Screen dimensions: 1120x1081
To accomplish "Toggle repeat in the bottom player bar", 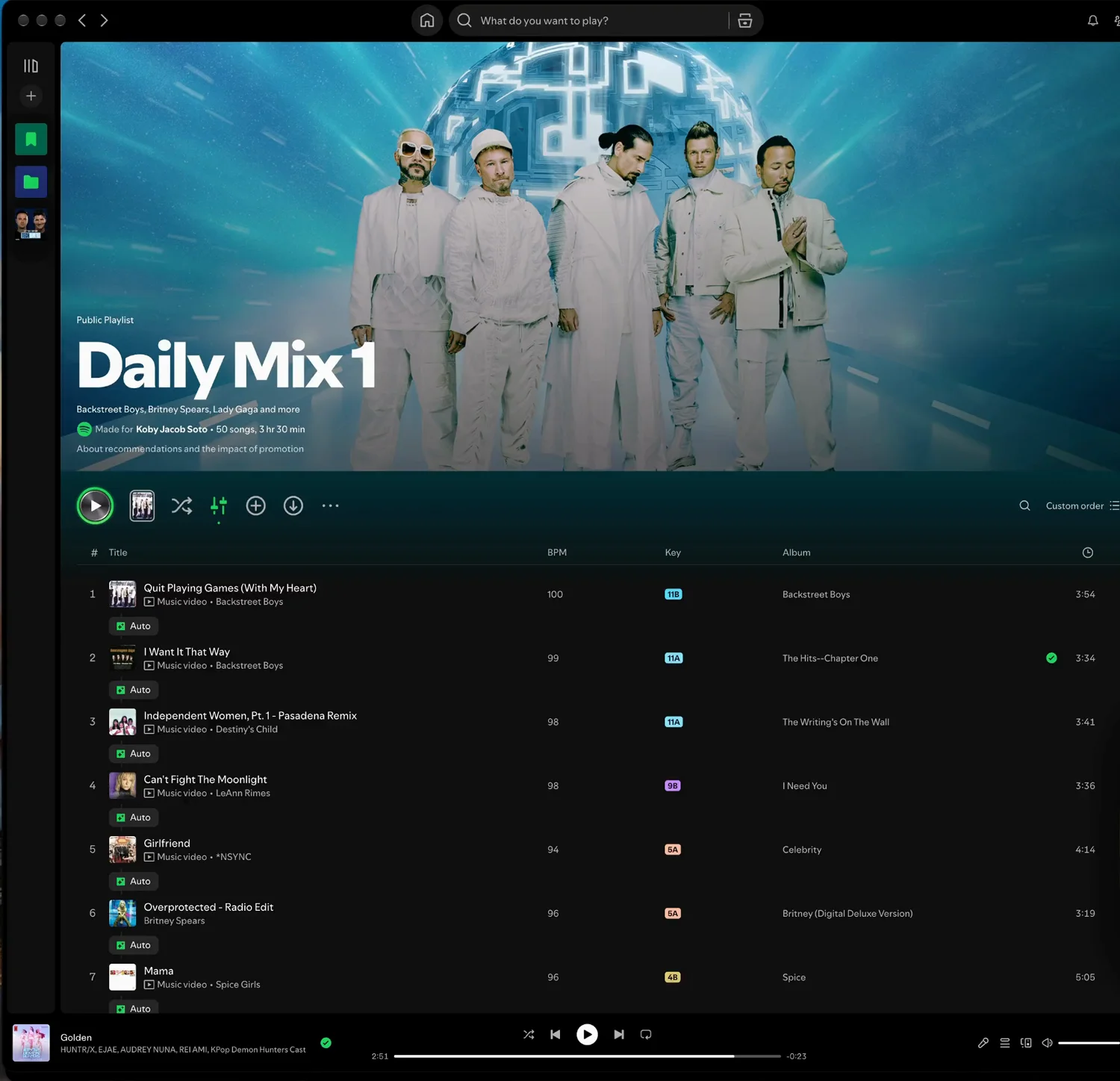I will pyautogui.click(x=646, y=1034).
